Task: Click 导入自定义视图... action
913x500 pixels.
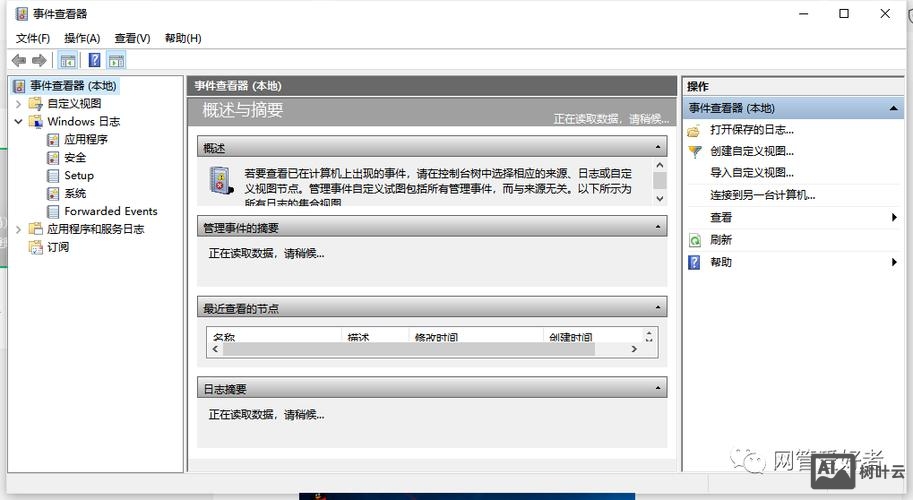Action: 752,173
